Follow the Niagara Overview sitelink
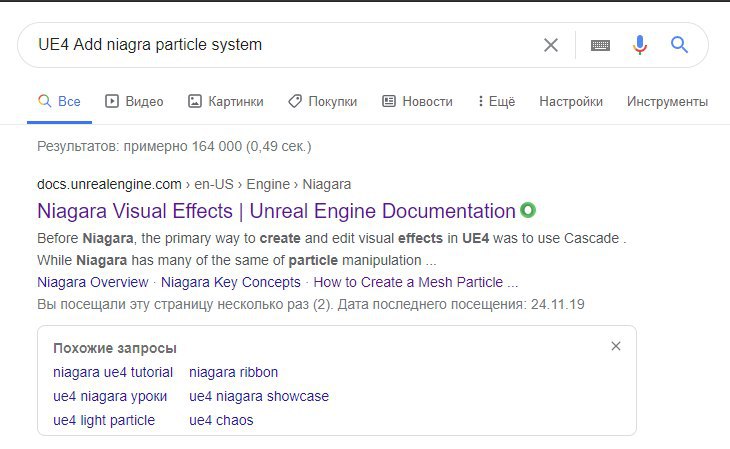 pos(93,282)
